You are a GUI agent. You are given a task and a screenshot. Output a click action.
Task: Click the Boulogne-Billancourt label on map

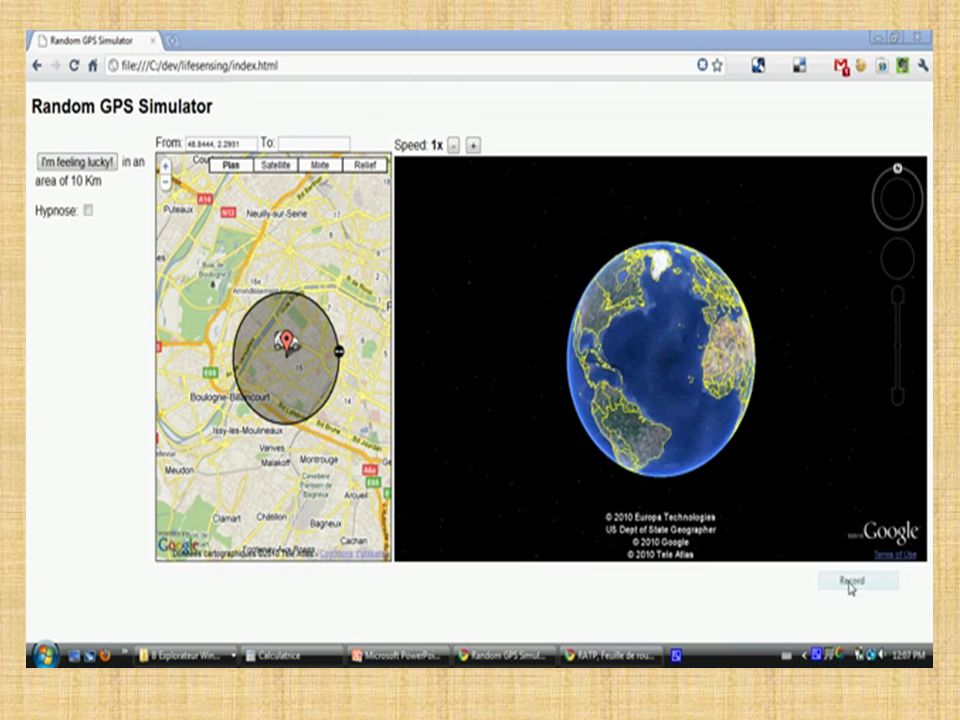pyautogui.click(x=230, y=397)
